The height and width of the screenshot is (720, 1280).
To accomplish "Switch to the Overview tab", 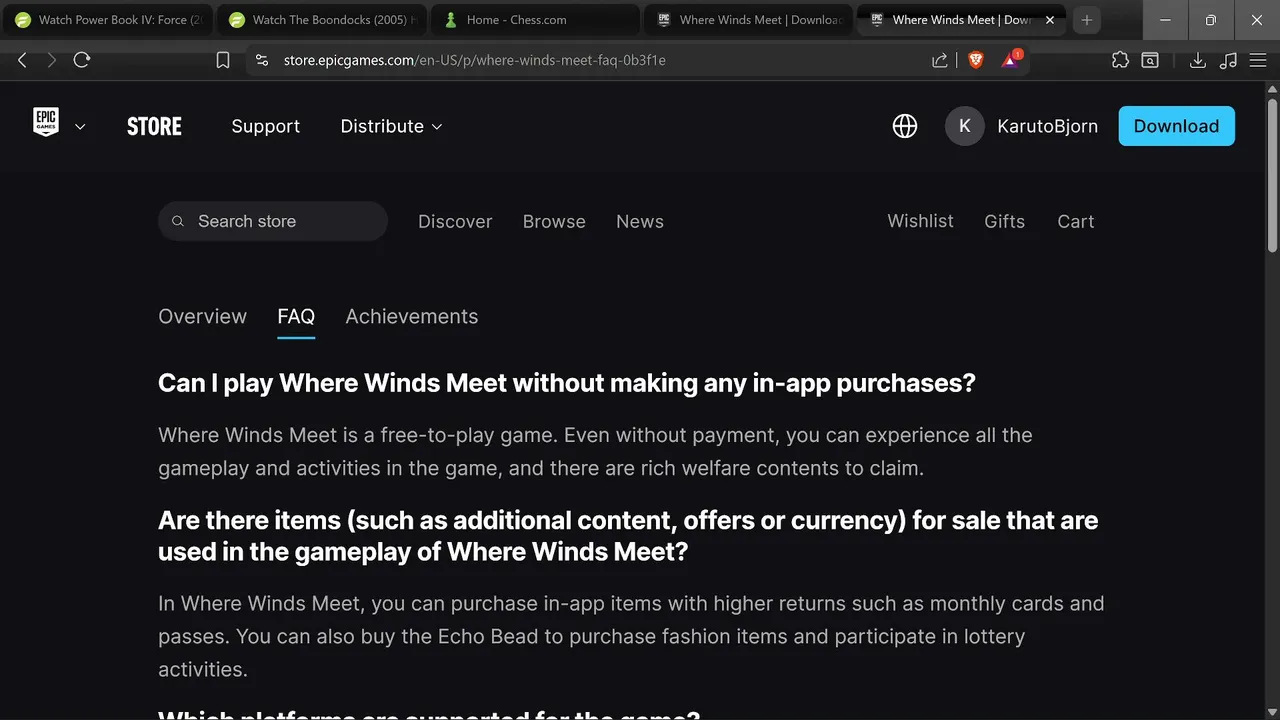I will [202, 316].
